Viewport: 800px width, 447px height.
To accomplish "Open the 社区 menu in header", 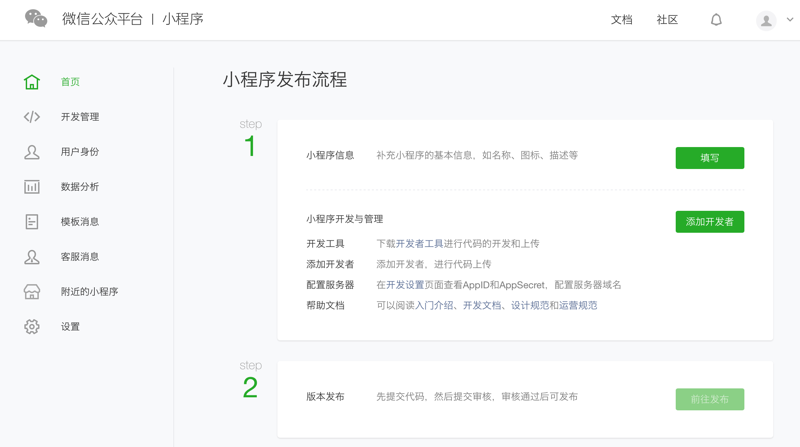I will [x=667, y=20].
